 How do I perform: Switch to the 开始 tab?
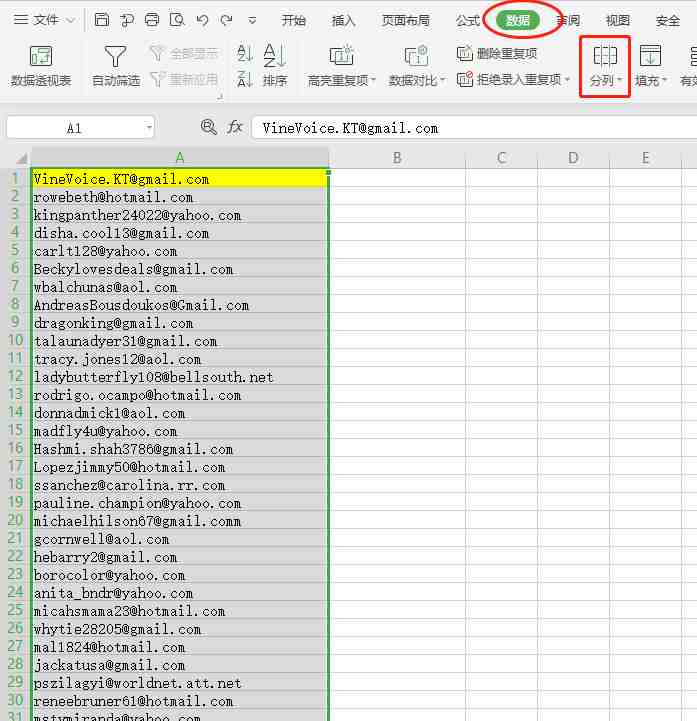pos(294,20)
